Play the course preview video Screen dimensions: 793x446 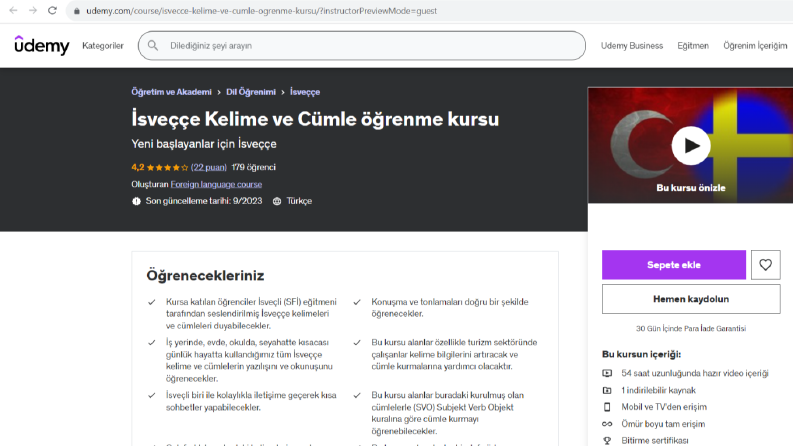coord(691,146)
